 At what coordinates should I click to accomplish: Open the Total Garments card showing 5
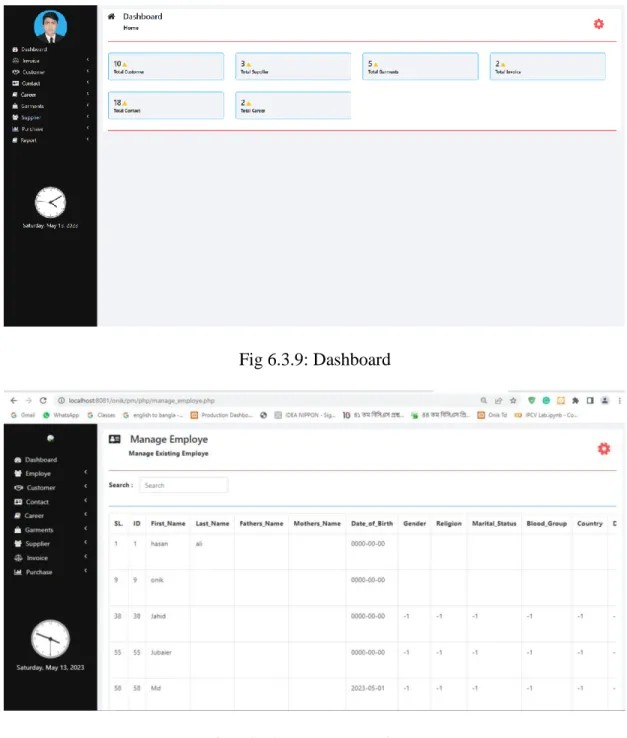[x=420, y=66]
